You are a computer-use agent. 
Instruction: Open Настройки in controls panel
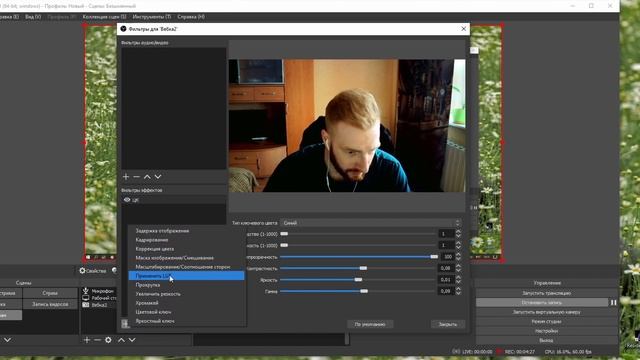[x=547, y=331]
